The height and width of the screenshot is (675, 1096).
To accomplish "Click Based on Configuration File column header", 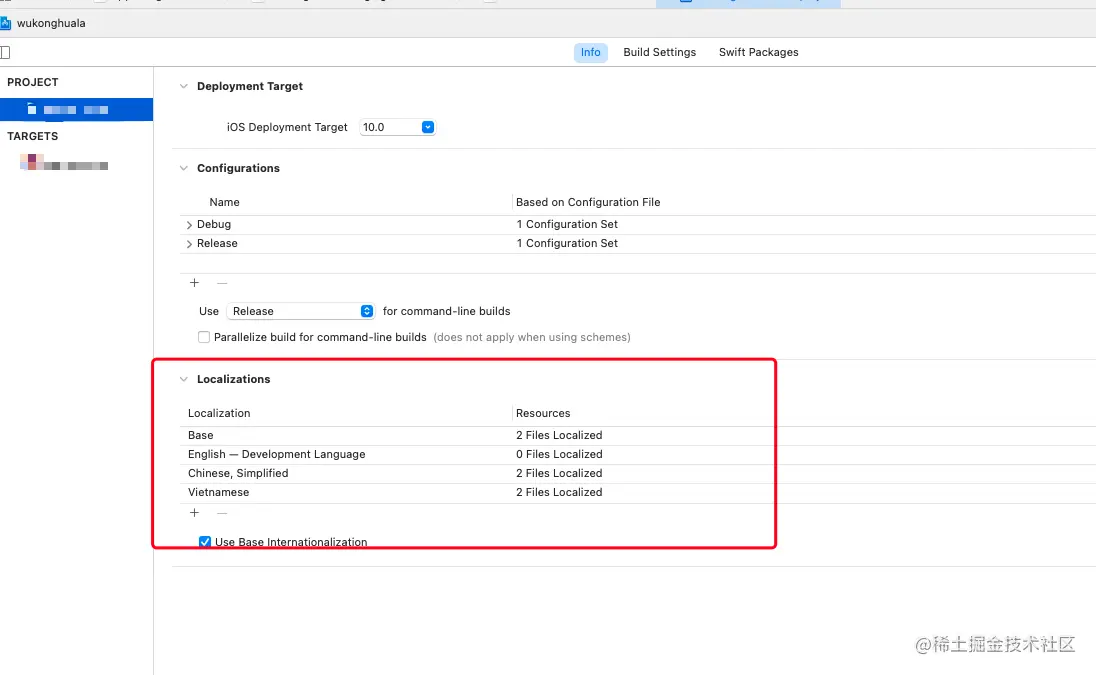I will tap(588, 202).
